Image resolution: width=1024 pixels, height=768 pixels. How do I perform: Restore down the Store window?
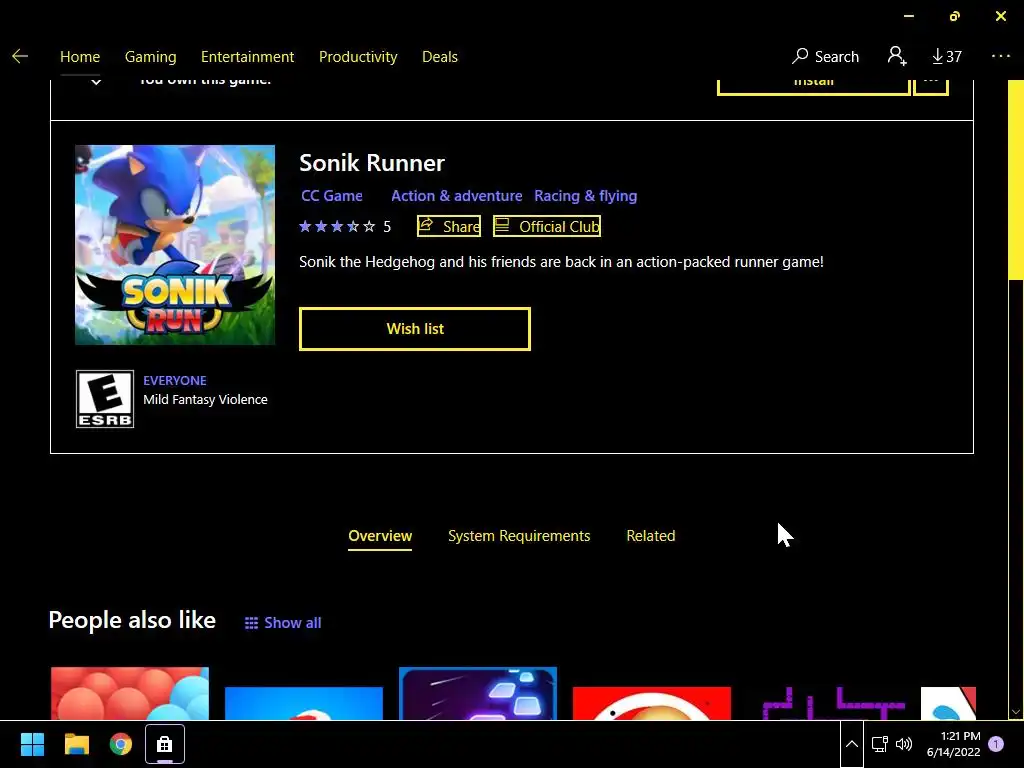pyautogui.click(x=955, y=16)
